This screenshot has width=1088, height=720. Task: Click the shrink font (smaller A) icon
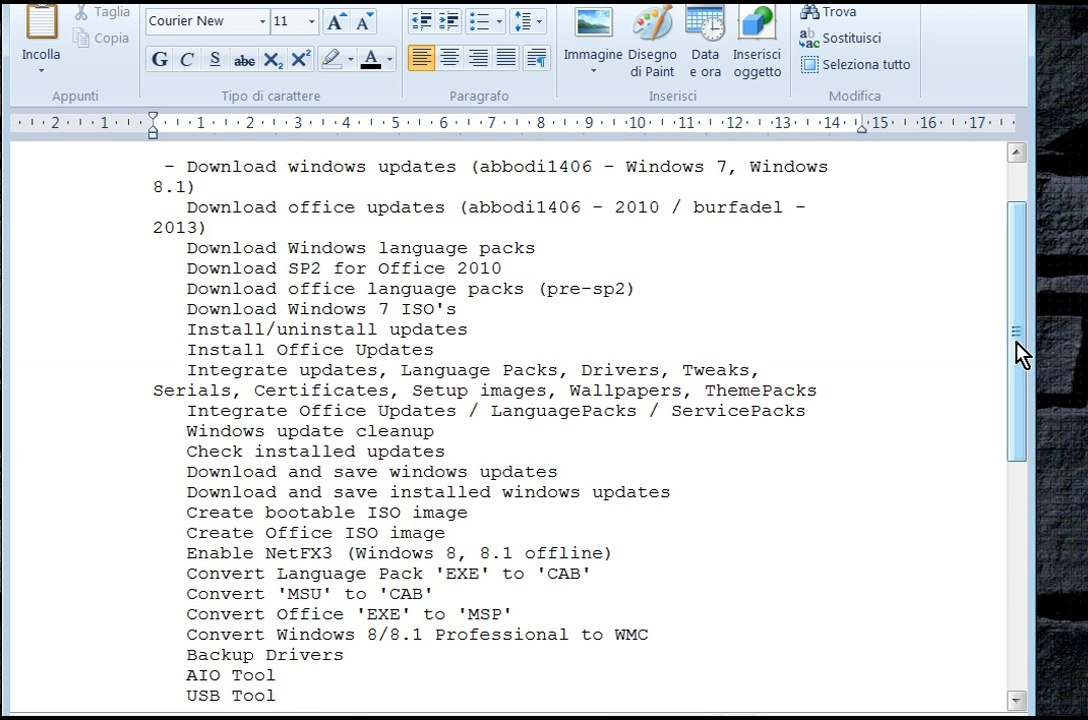(364, 22)
